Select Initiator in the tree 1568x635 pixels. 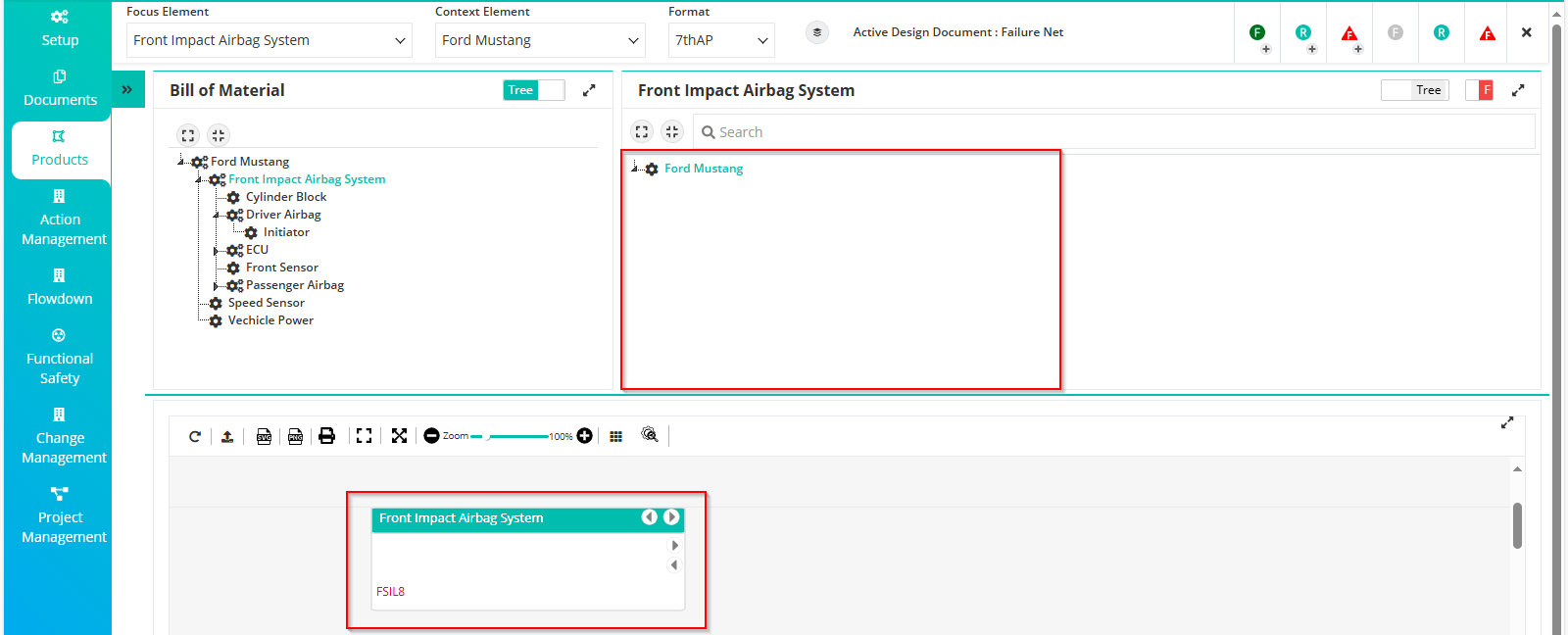pos(286,232)
